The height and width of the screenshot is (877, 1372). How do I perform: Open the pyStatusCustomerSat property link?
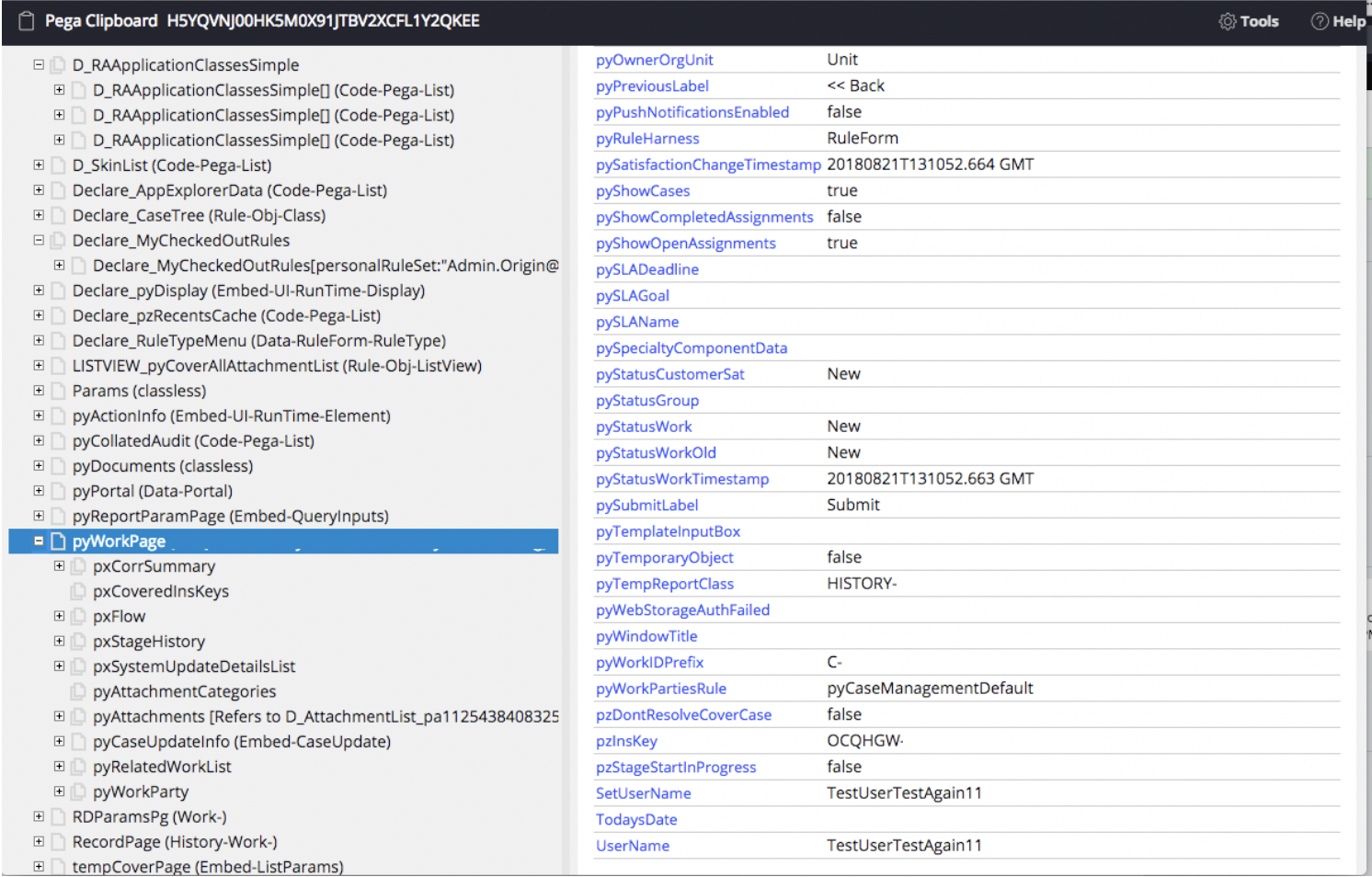tap(670, 374)
